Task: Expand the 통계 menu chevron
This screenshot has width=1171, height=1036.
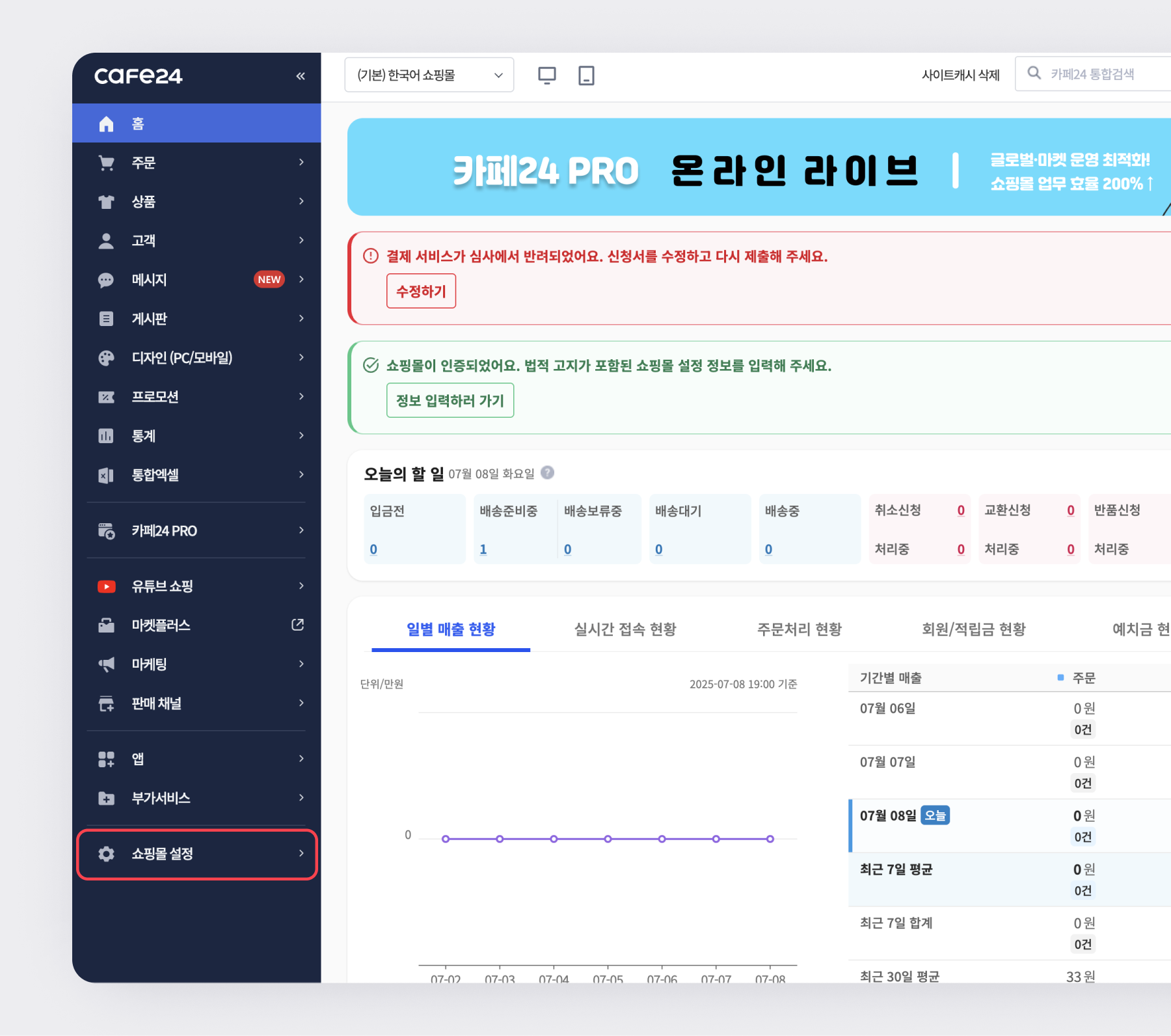Action: [x=301, y=435]
